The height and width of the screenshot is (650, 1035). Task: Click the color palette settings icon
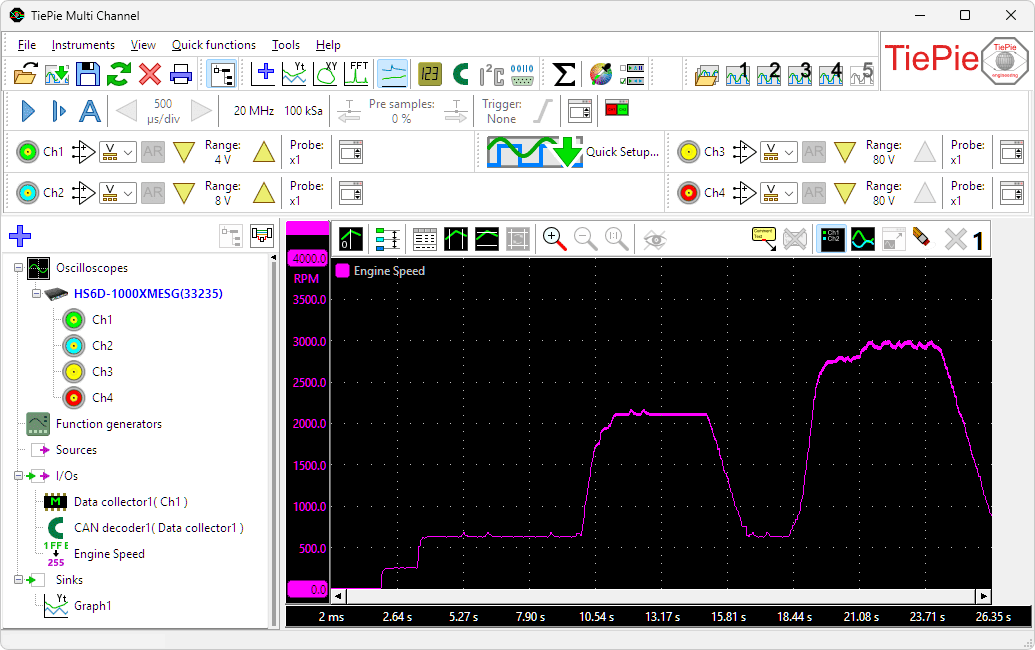tap(601, 74)
